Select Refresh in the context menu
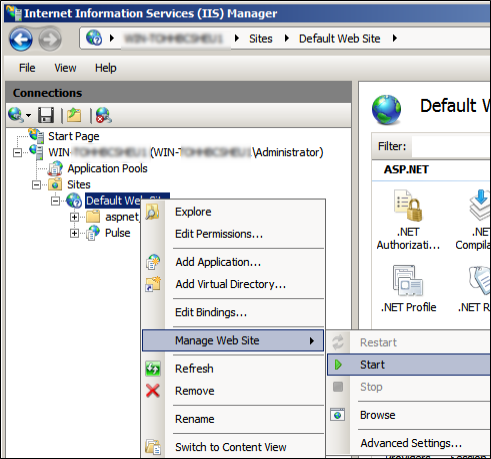Image resolution: width=491 pixels, height=459 pixels. click(x=233, y=369)
